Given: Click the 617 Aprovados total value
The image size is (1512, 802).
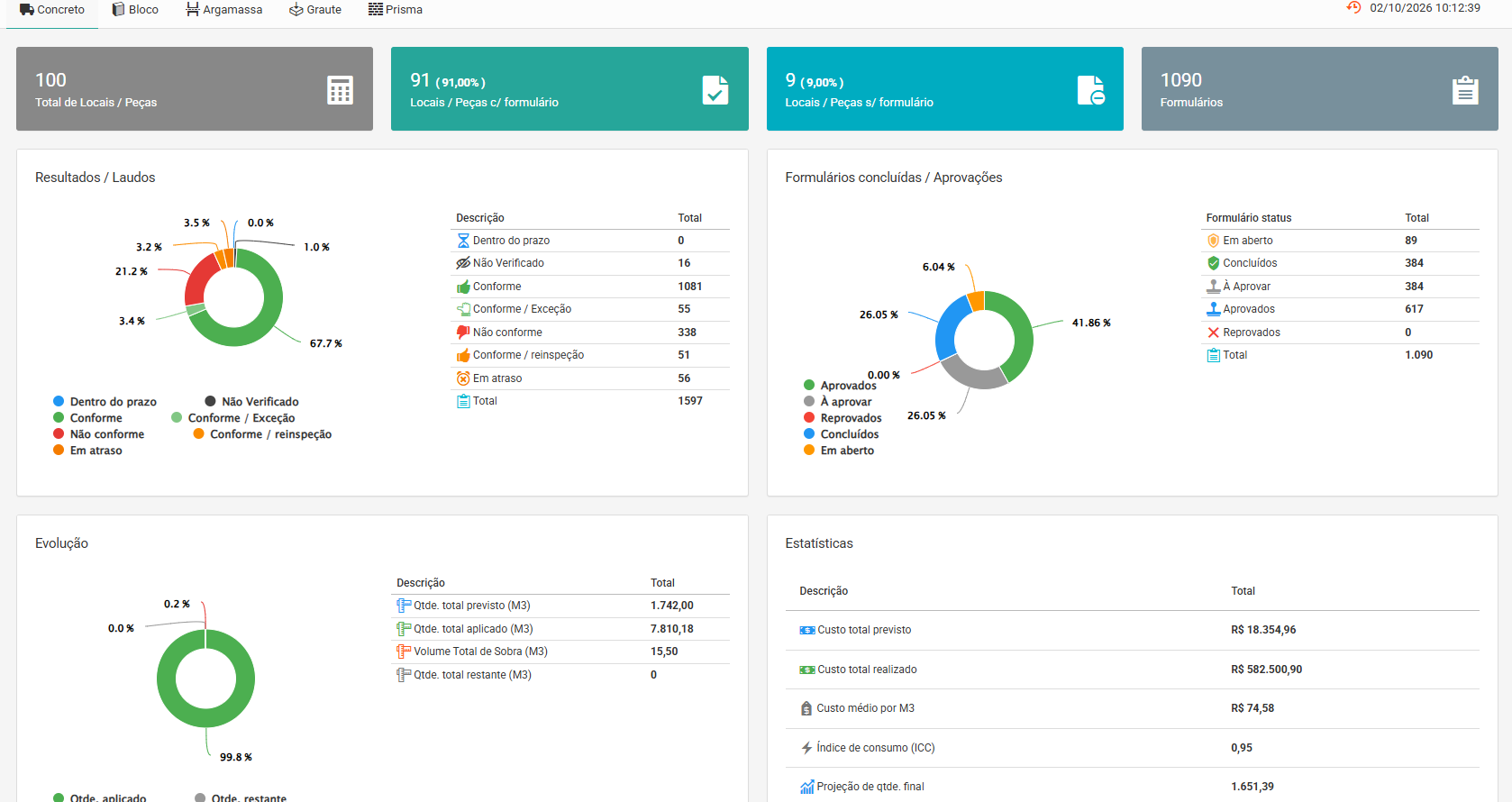Looking at the screenshot, I should pyautogui.click(x=1414, y=309).
